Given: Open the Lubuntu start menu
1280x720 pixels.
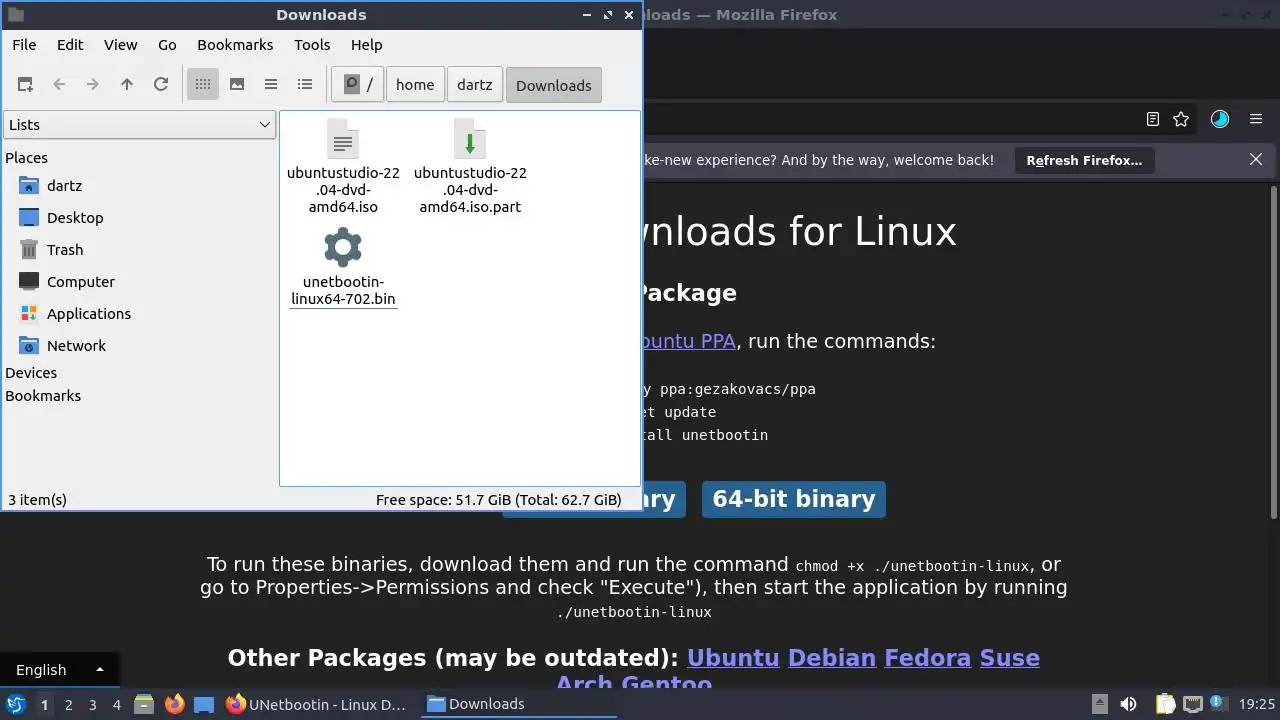Looking at the screenshot, I should [x=15, y=704].
